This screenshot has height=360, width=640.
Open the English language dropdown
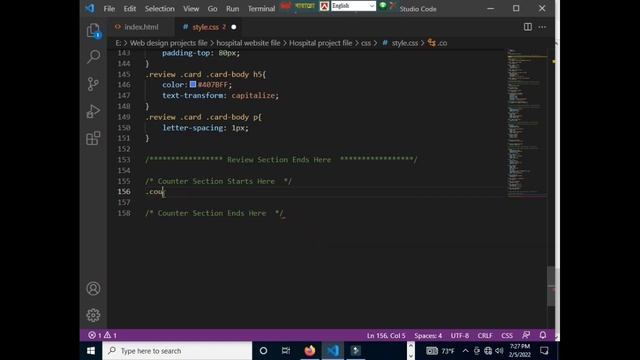coord(353,6)
